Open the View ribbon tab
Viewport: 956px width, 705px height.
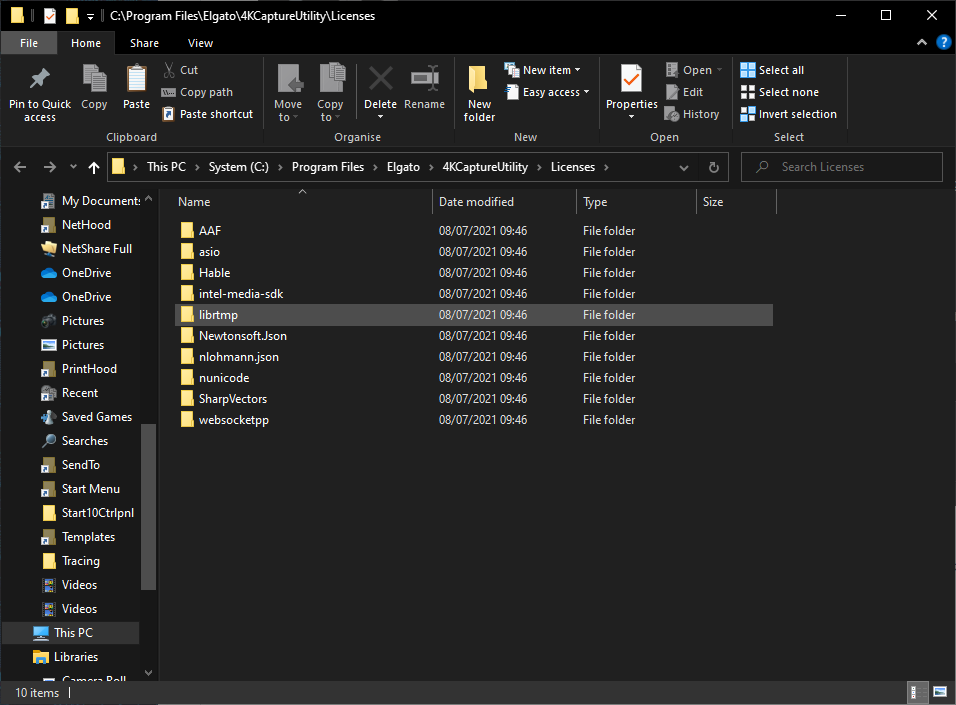[x=200, y=43]
